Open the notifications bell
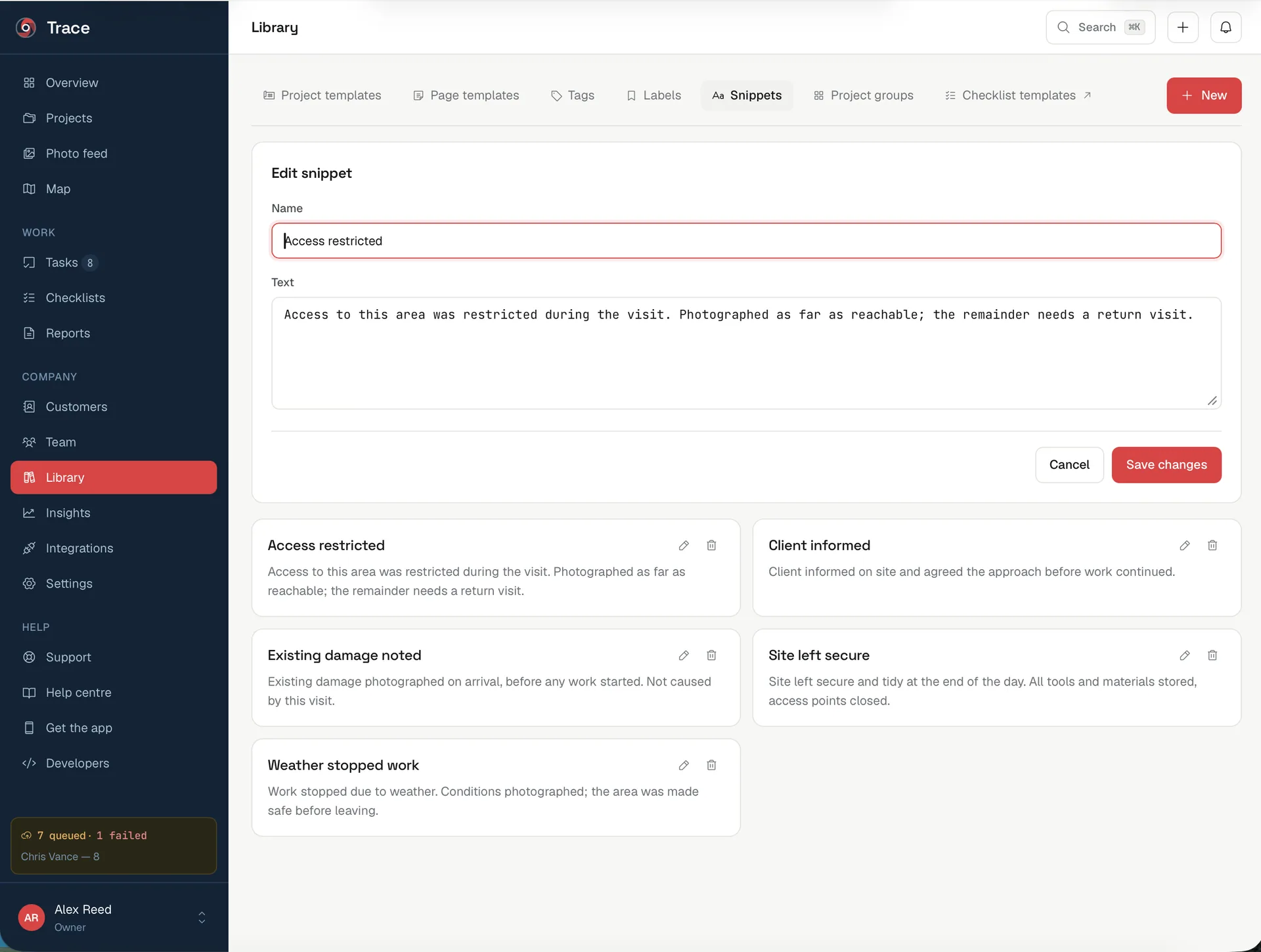 (x=1226, y=28)
